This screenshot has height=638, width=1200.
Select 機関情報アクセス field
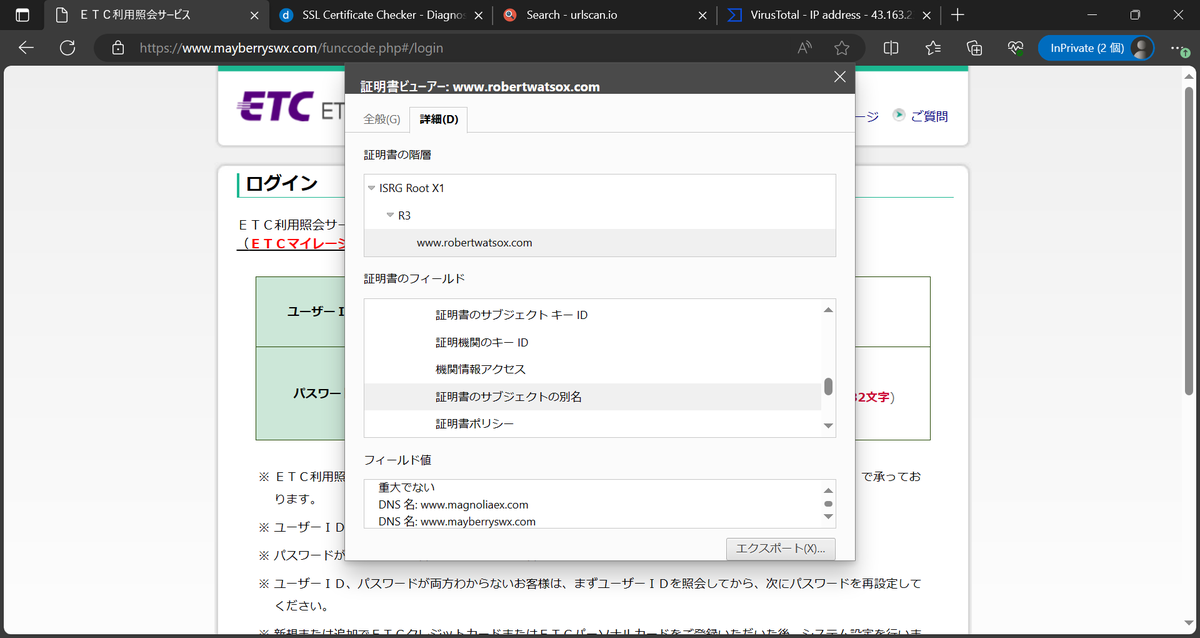pos(592,369)
